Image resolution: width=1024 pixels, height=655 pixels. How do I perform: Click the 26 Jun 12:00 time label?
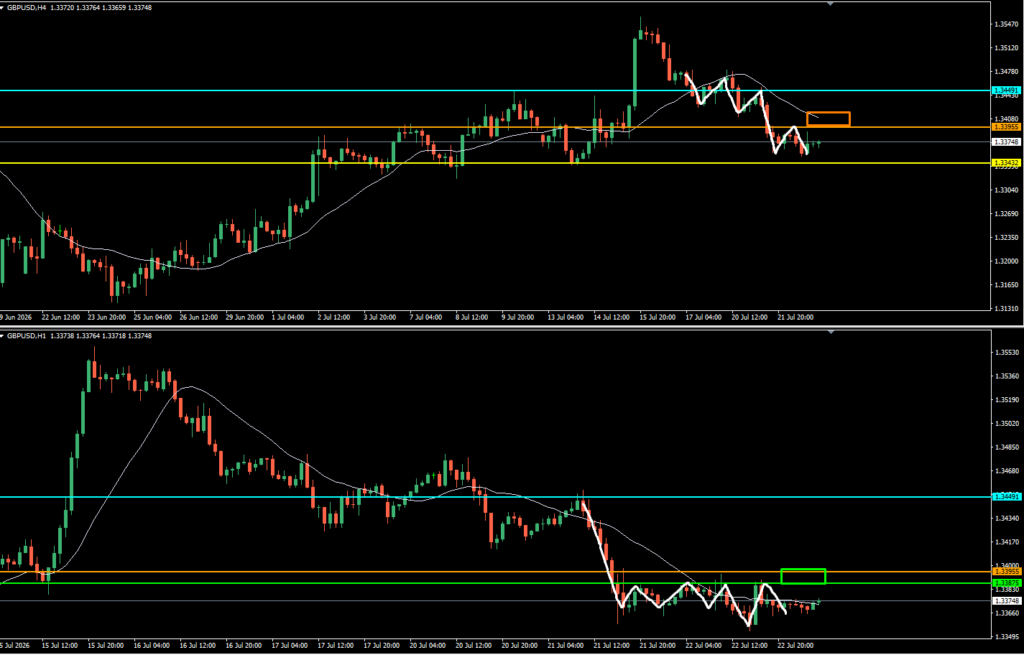click(199, 317)
